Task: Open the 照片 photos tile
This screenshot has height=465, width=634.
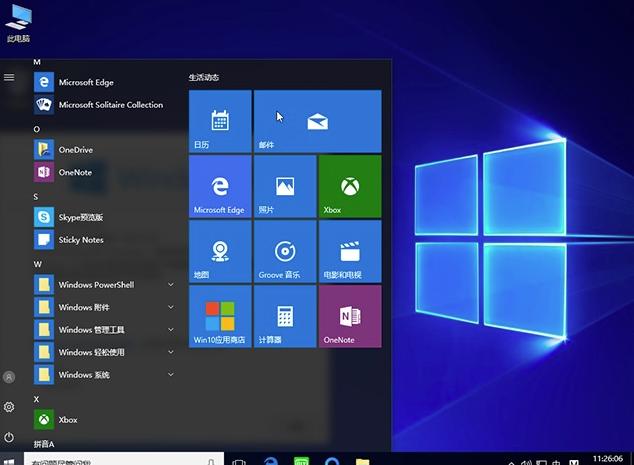Action: pos(285,186)
